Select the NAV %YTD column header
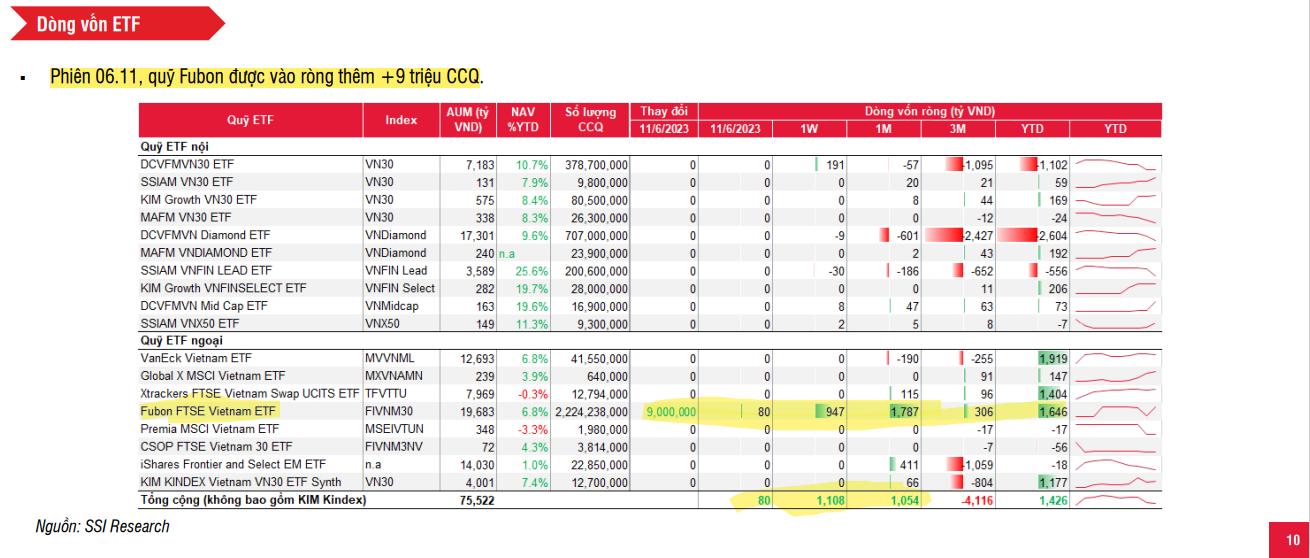 coord(523,120)
